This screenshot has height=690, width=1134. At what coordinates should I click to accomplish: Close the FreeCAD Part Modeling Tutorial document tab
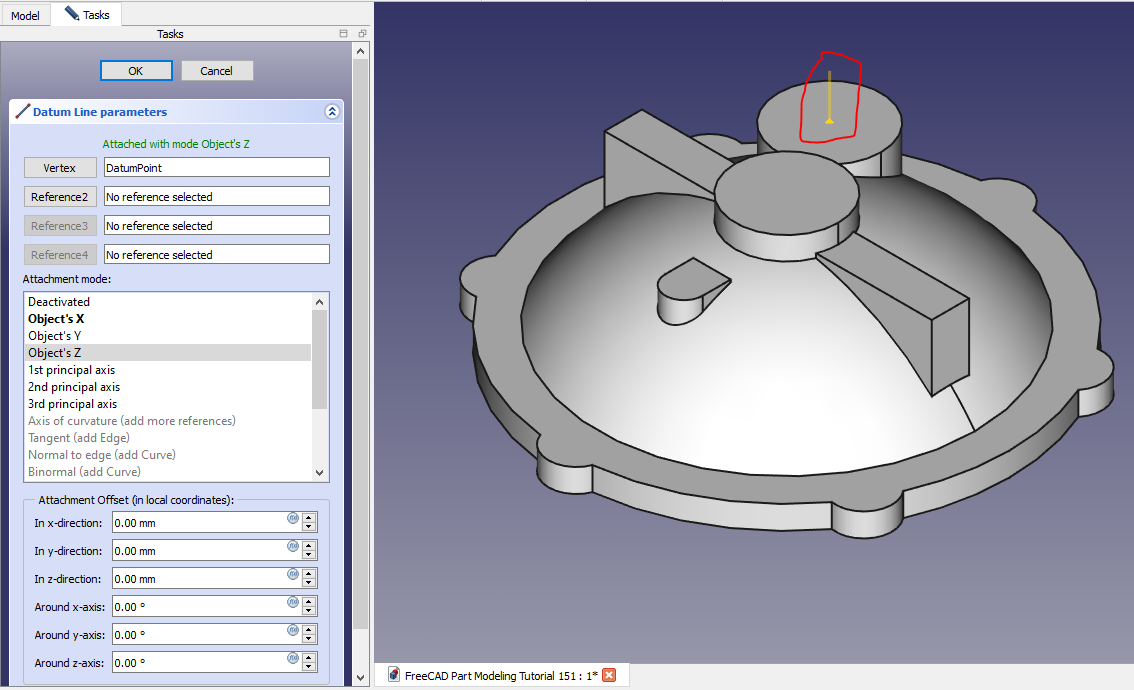[x=609, y=675]
